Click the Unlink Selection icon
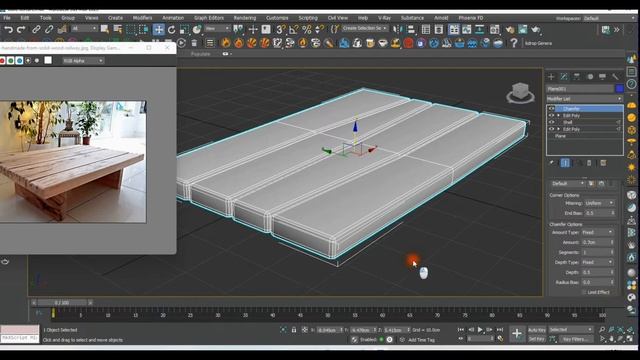The image size is (640, 360). [49, 29]
